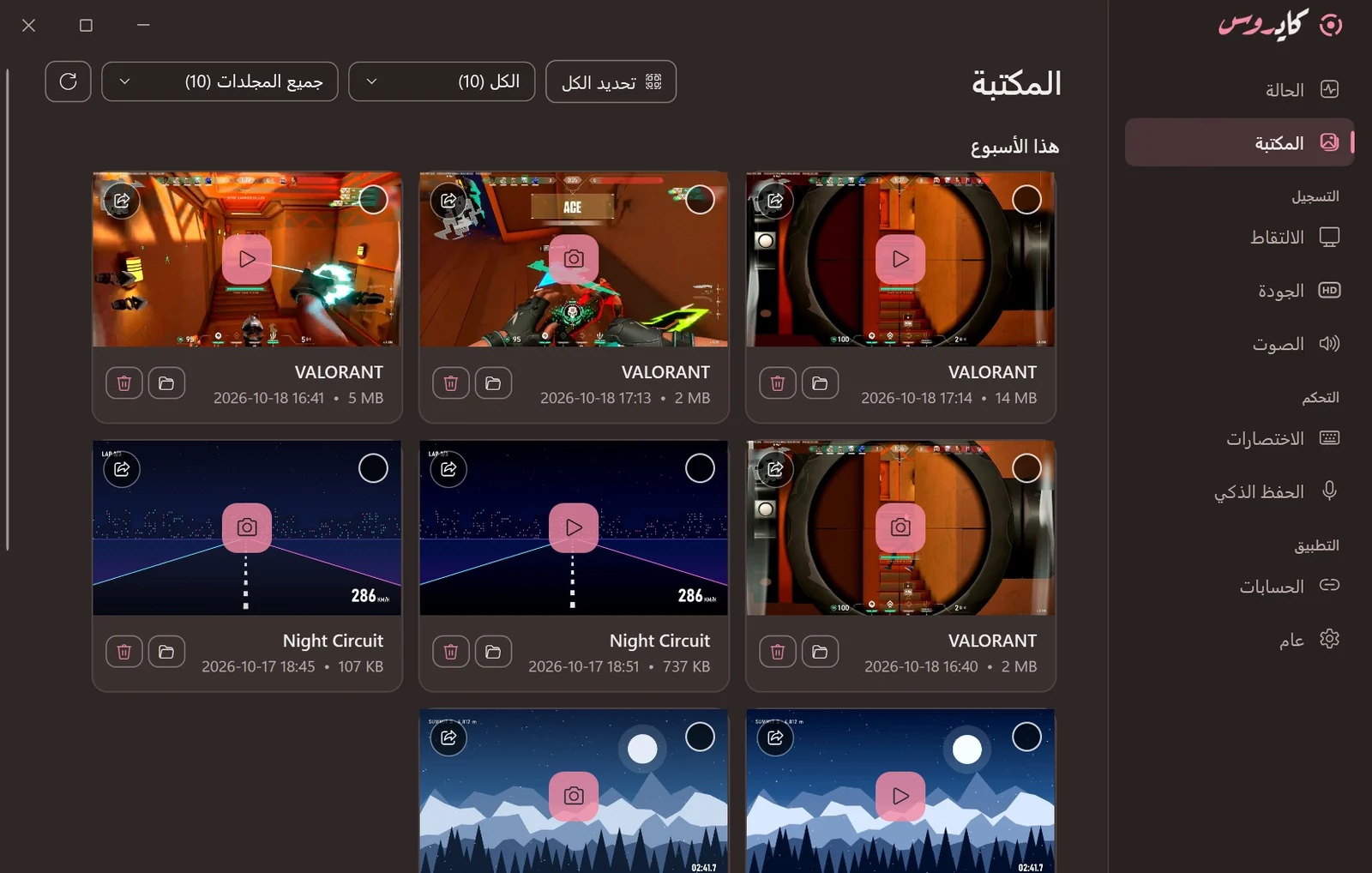The width and height of the screenshot is (1372, 873).
Task: Delete the VALORANT 16:41 clip via trash icon
Action: (124, 383)
